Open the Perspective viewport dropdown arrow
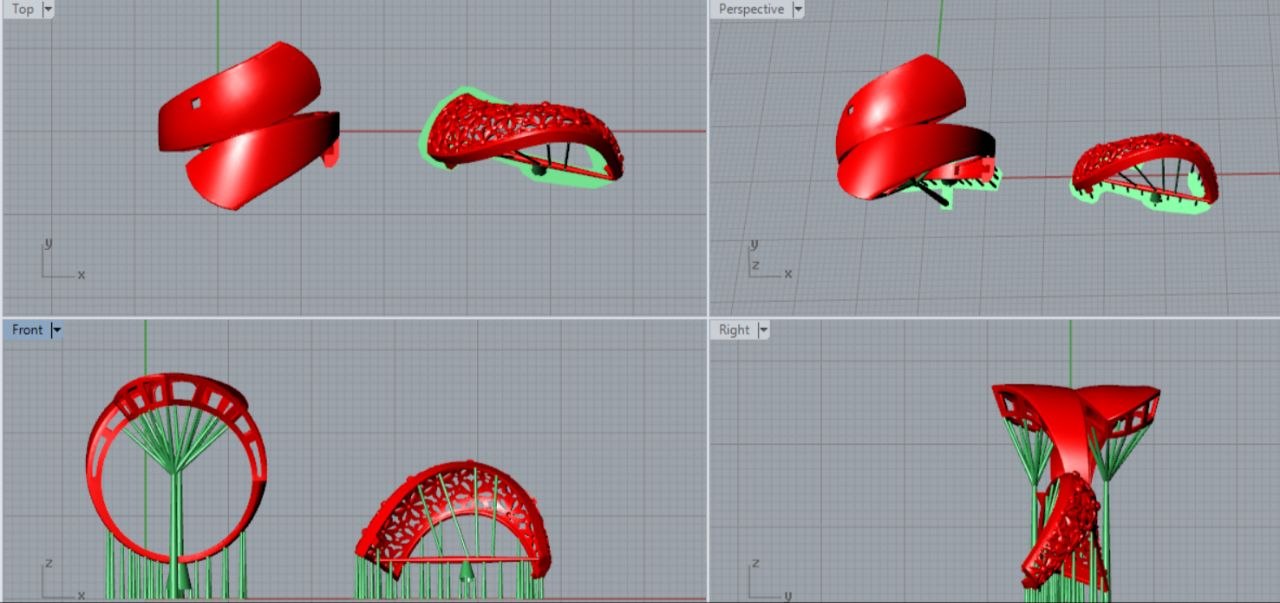Viewport: 1280px width, 603px height. [797, 9]
